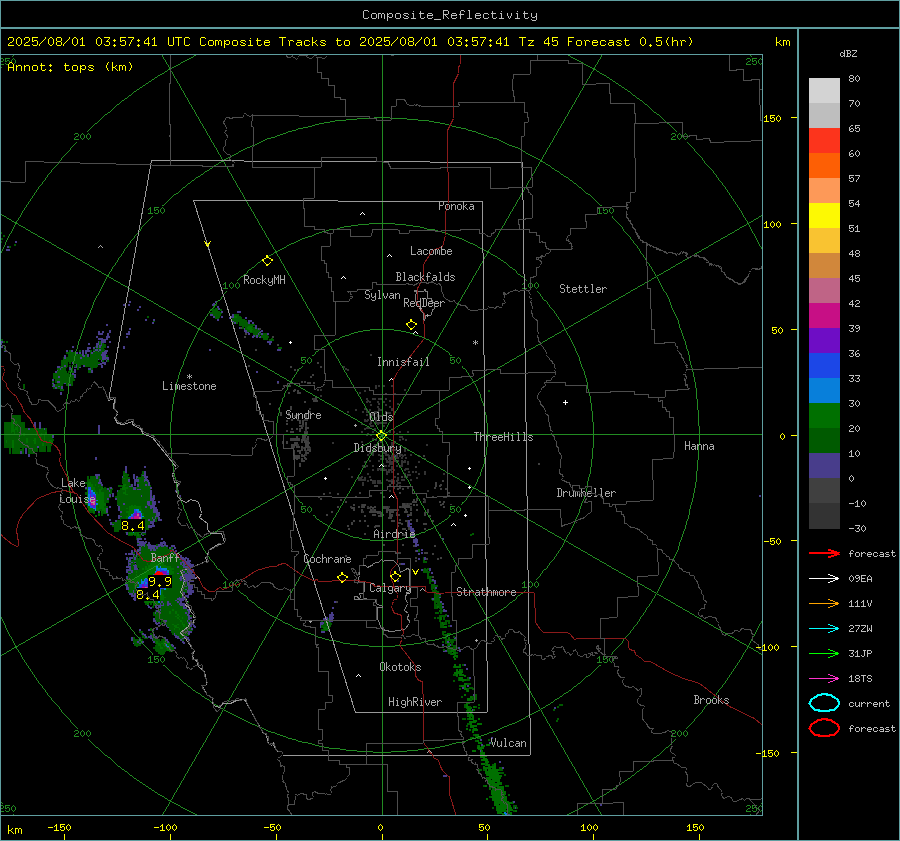Click the Composite_Reflectivity title
This screenshot has height=841, width=900.
coord(449,15)
